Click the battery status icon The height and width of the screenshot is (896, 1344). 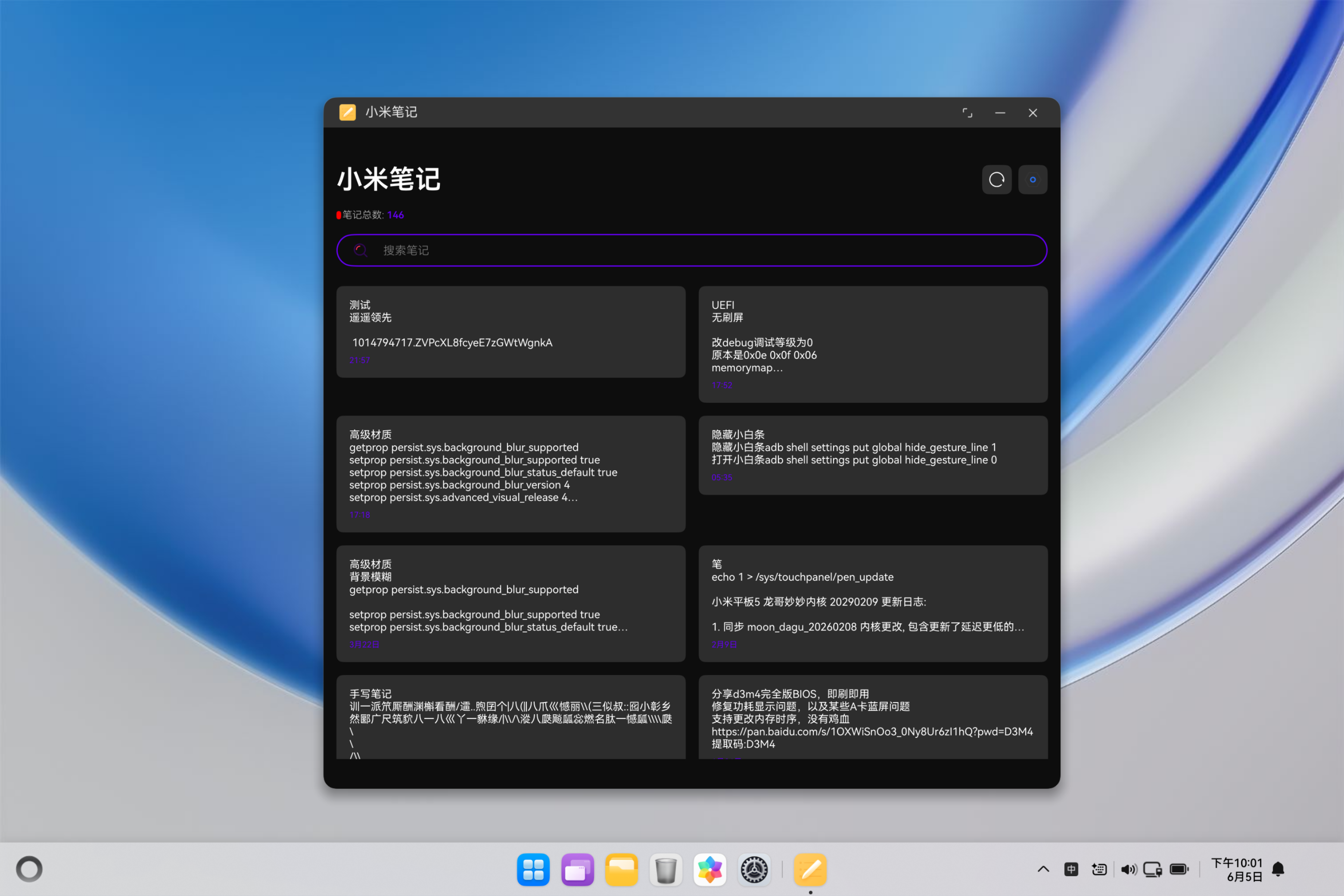(1179, 869)
